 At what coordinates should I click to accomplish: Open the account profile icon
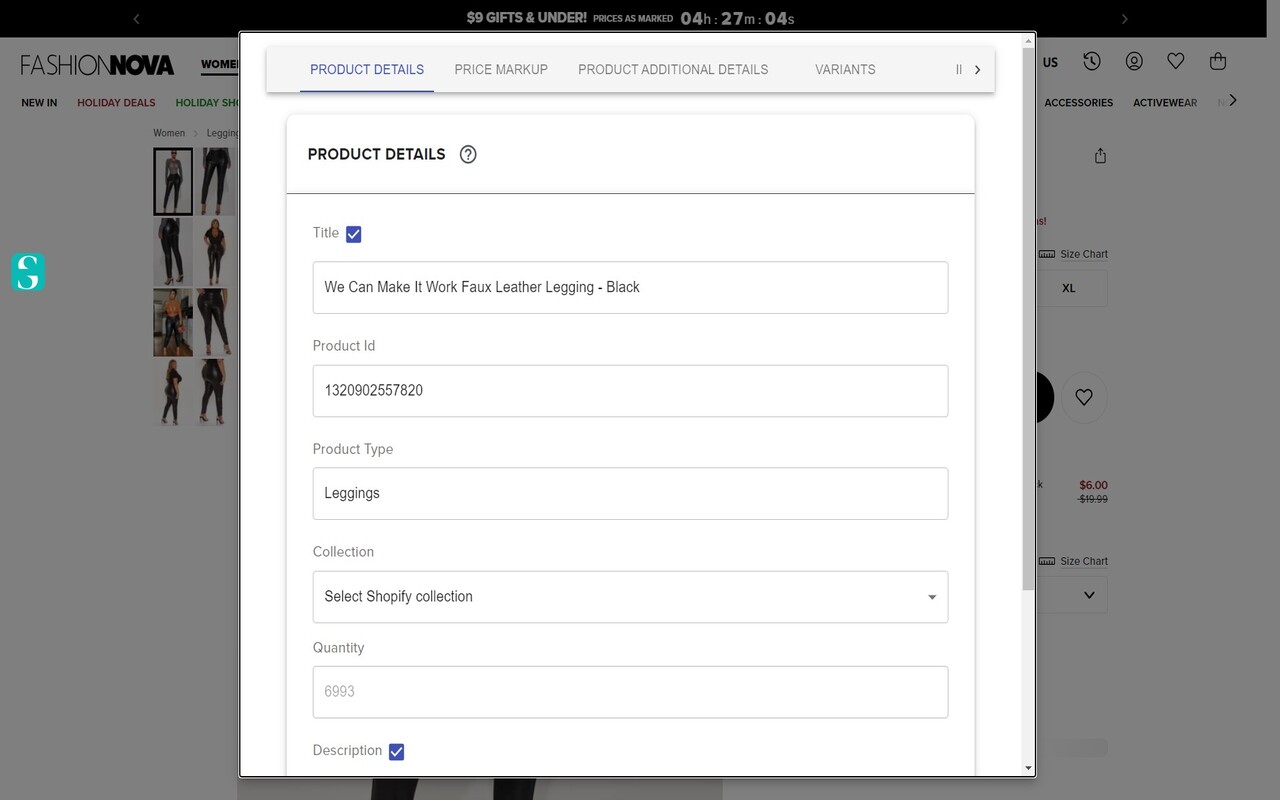(x=1134, y=61)
